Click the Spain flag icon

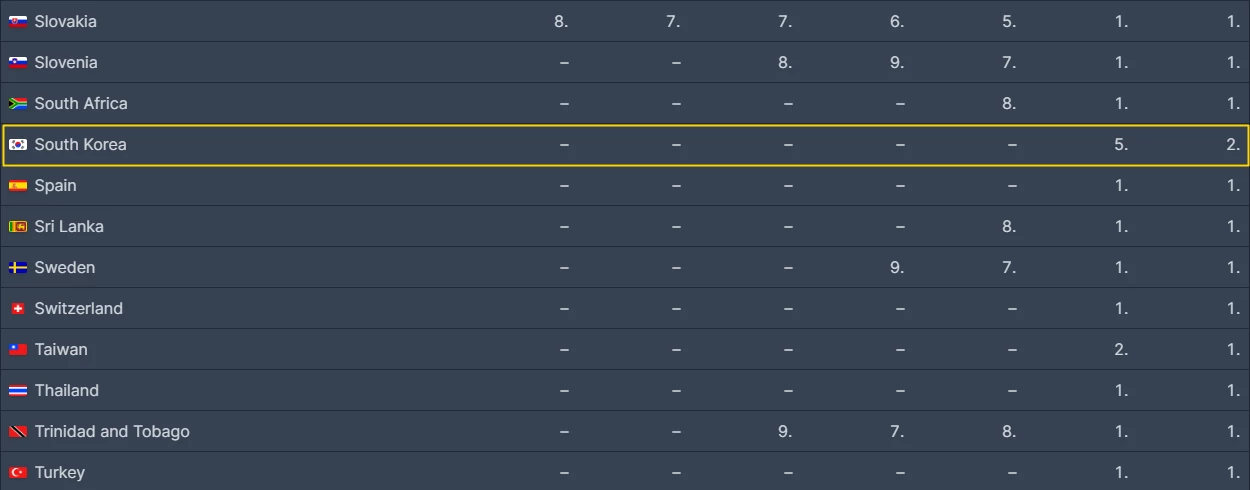click(18, 186)
